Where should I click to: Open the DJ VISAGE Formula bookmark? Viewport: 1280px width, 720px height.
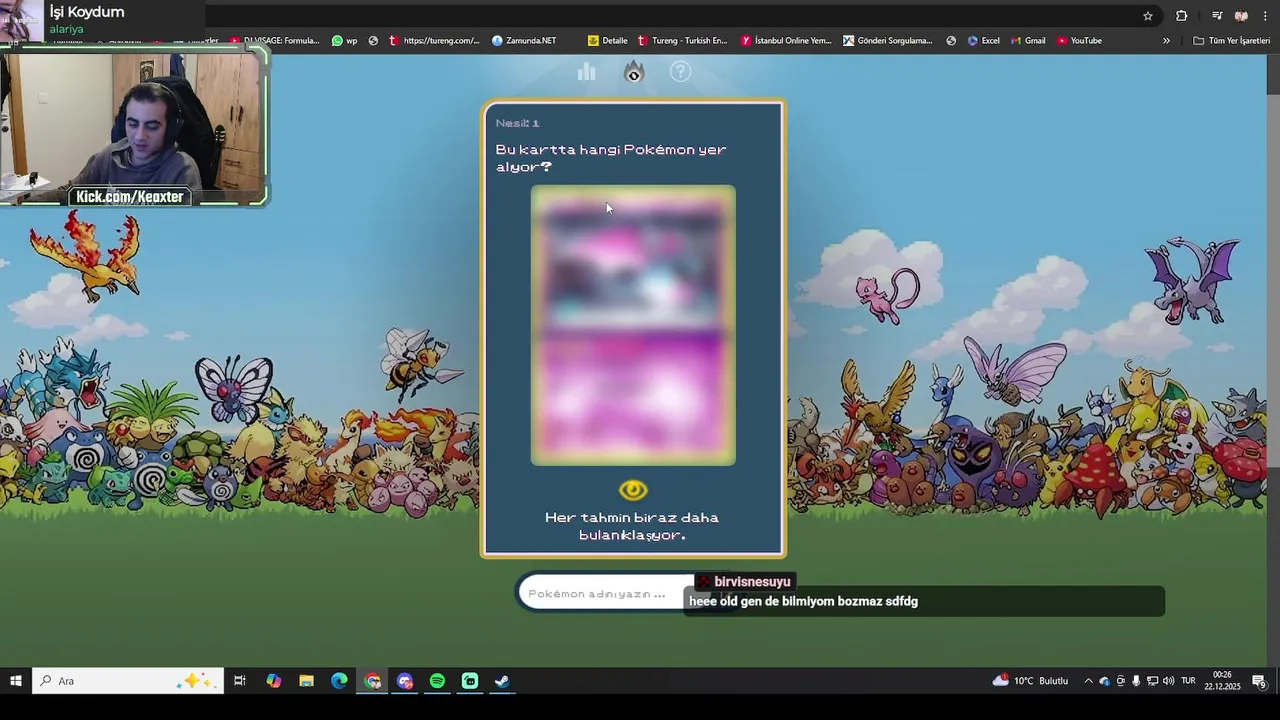pos(275,41)
